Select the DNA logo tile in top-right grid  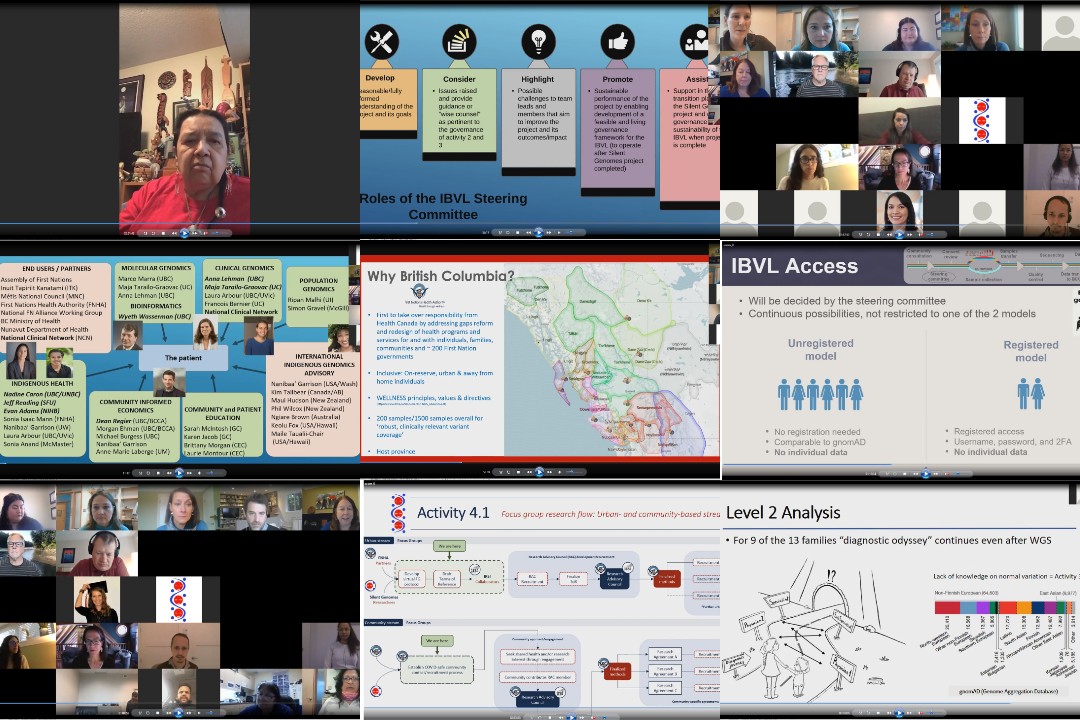pyautogui.click(x=982, y=121)
